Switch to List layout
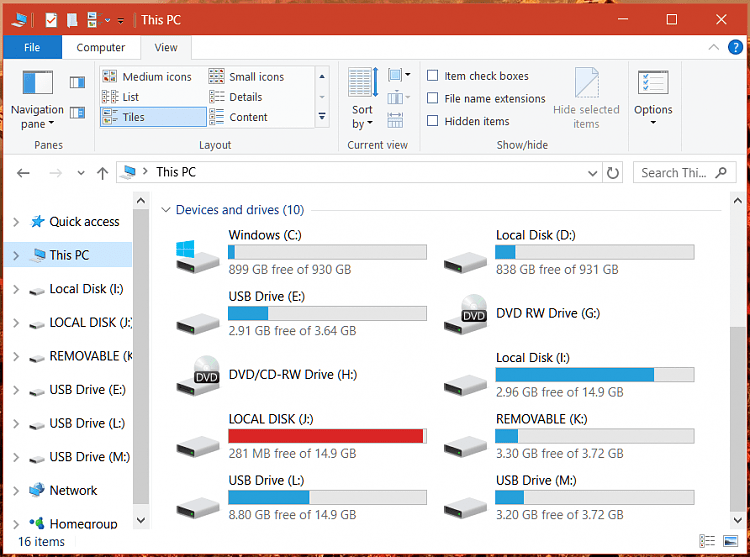The width and height of the screenshot is (750, 557). point(121,97)
